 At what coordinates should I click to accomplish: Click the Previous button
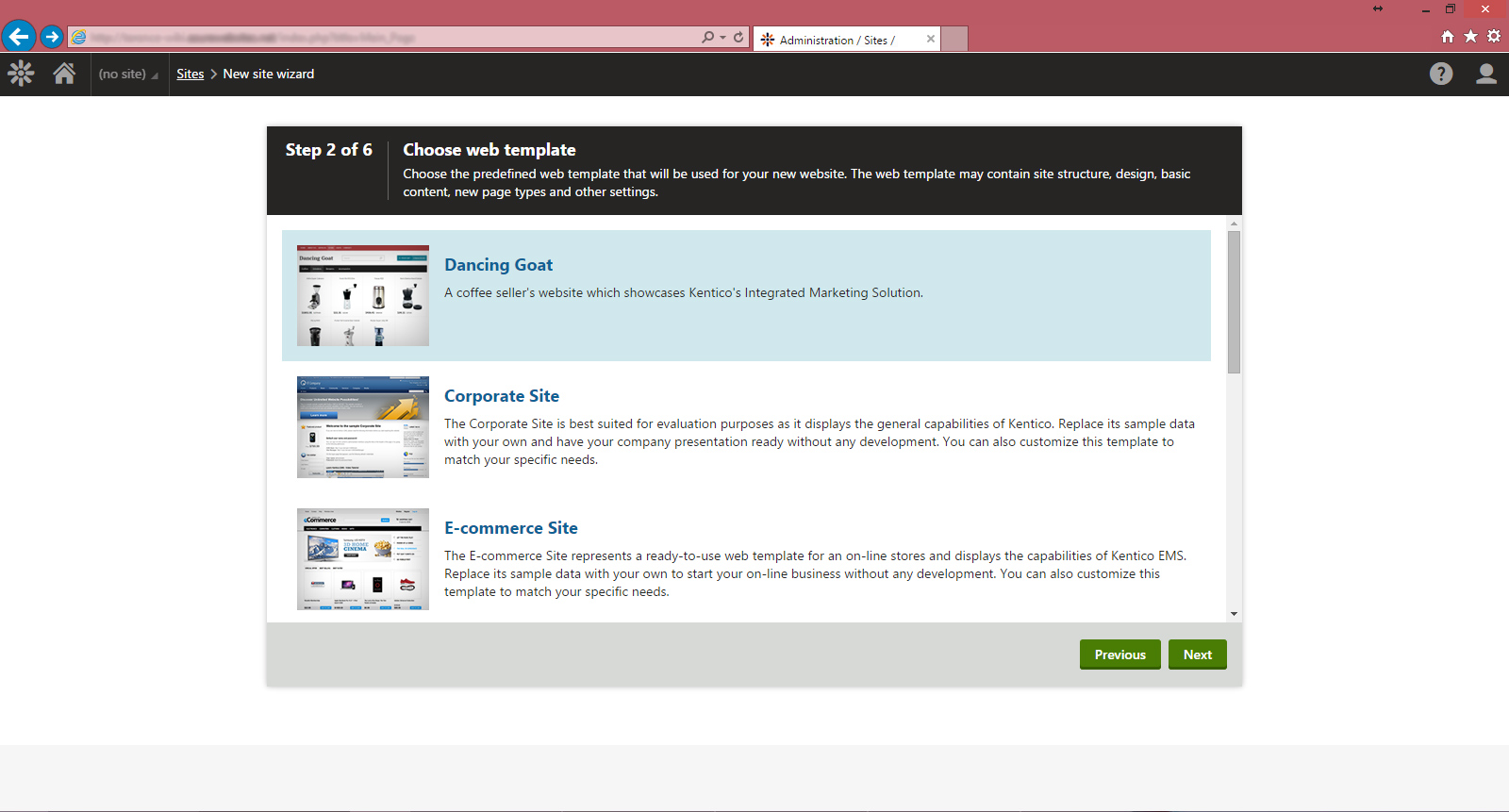click(x=1120, y=655)
